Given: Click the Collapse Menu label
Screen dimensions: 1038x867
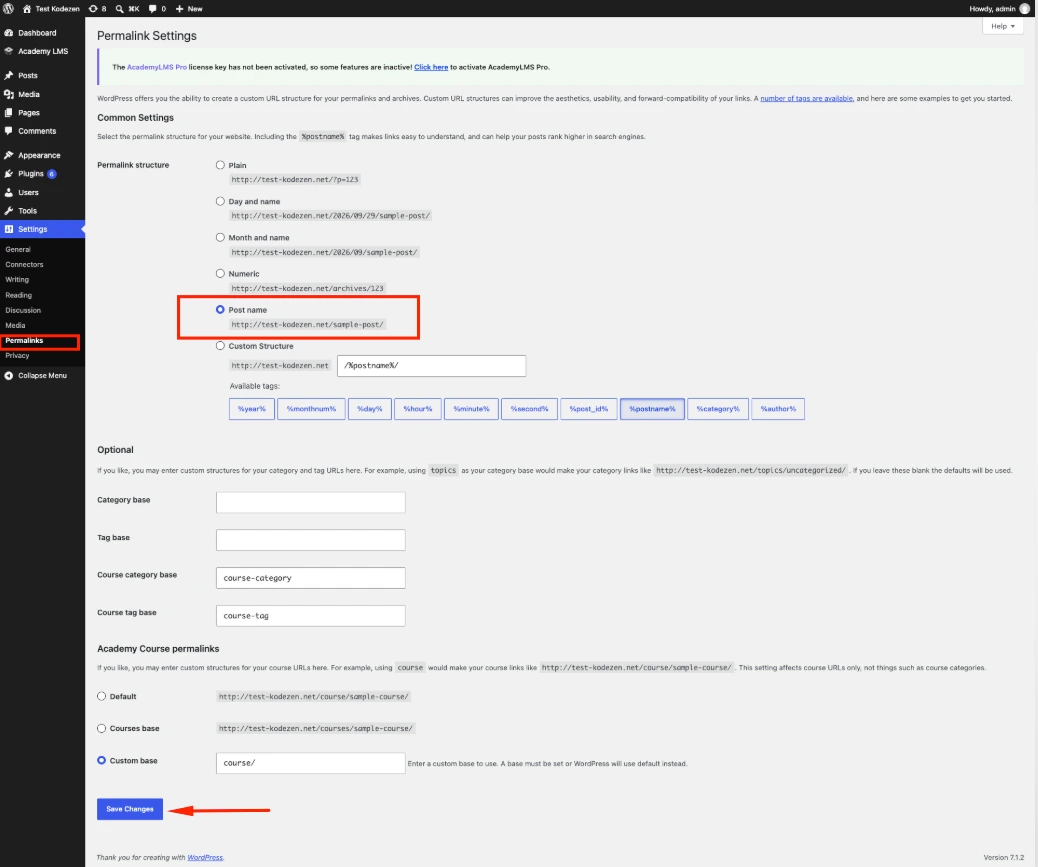Looking at the screenshot, I should (x=42, y=375).
